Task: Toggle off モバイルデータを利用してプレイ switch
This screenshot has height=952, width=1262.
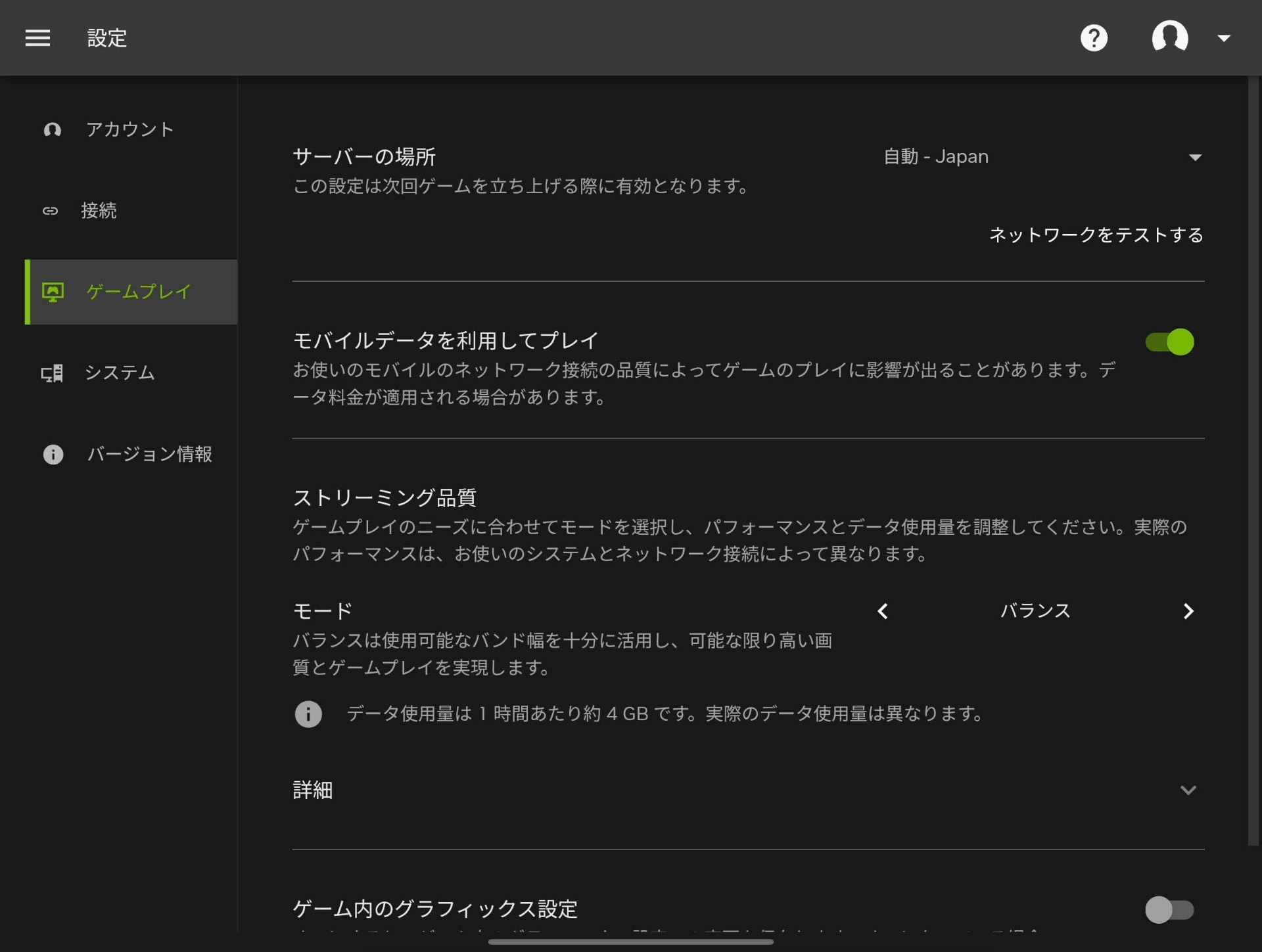Action: coord(1169,342)
